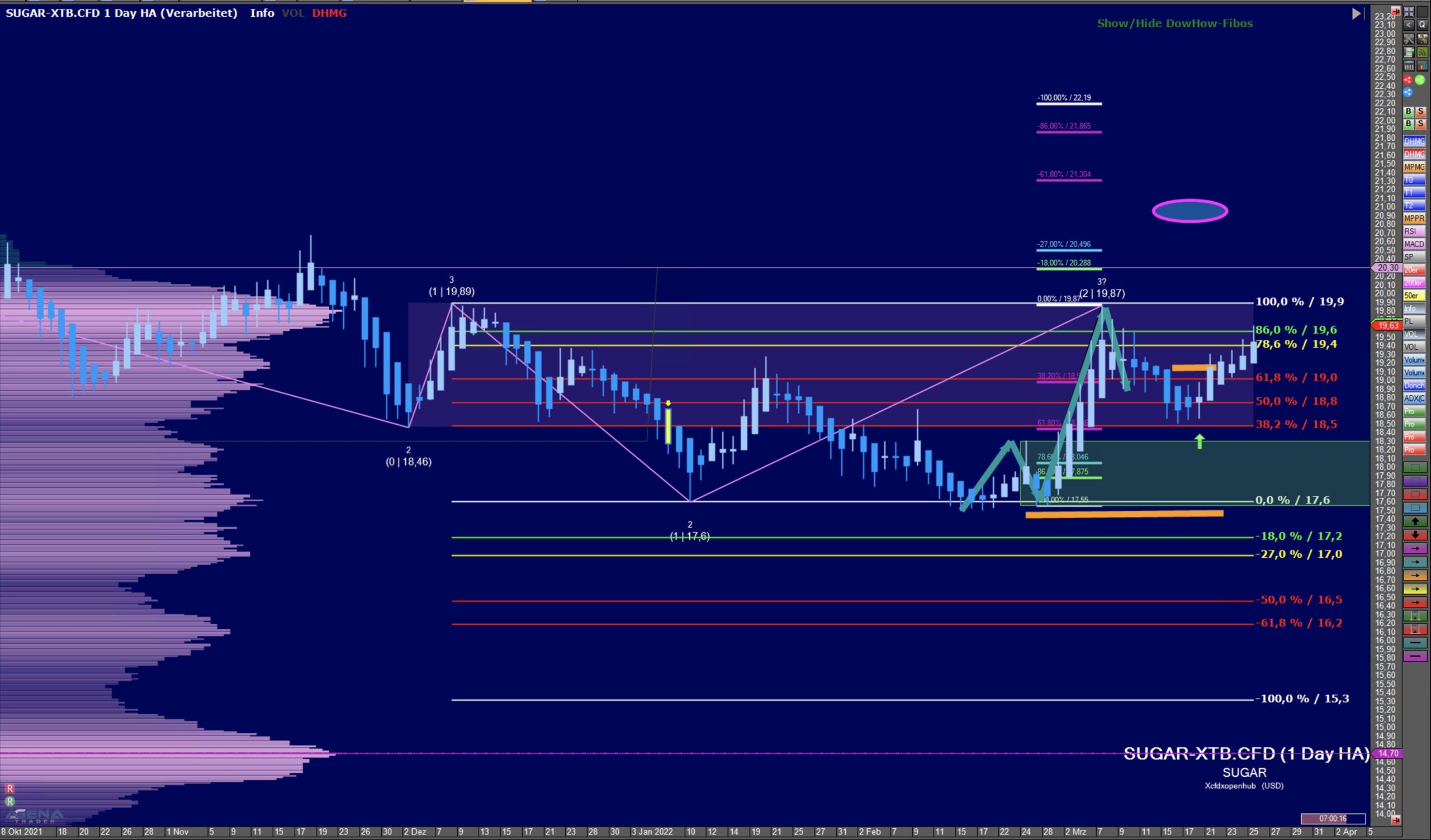Click the play arrow to scroll chart end
The image size is (1431, 840).
pos(1356,13)
